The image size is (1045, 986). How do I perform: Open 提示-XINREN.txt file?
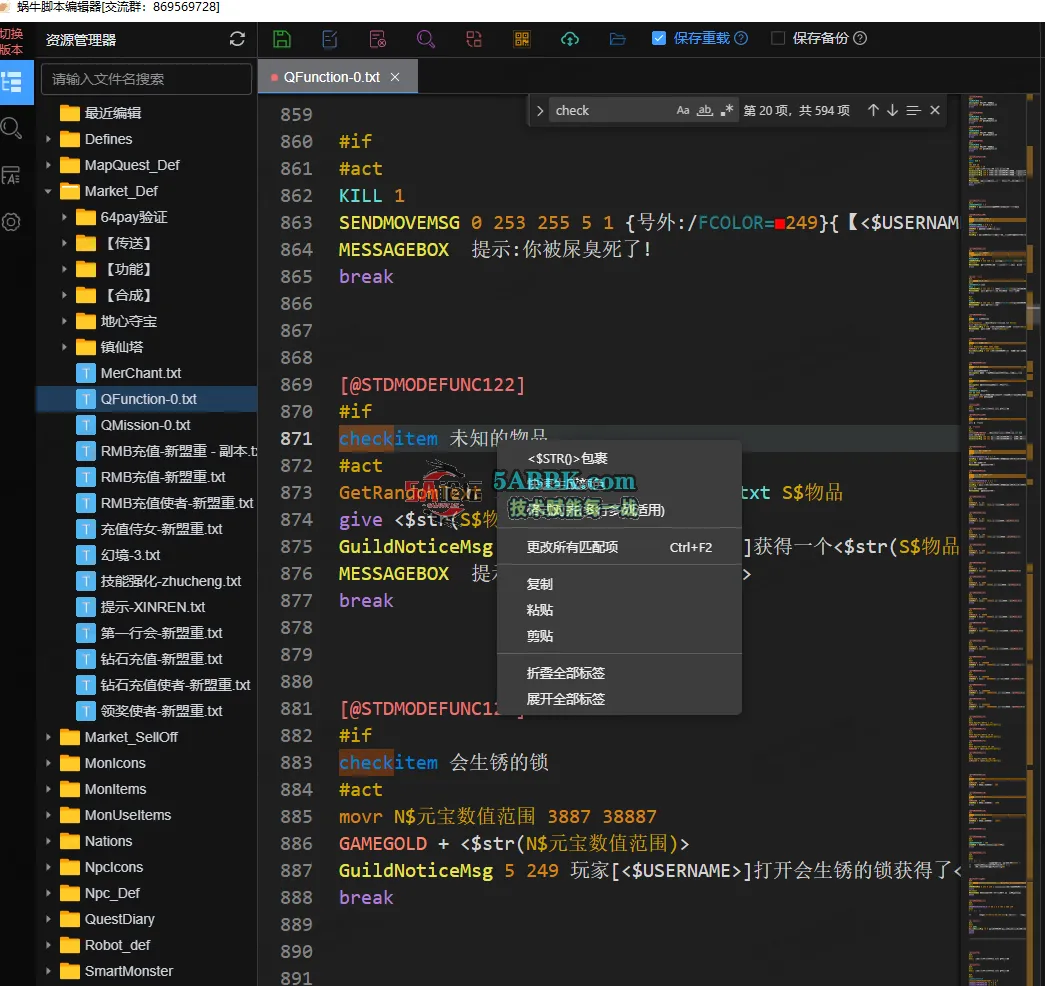(153, 607)
